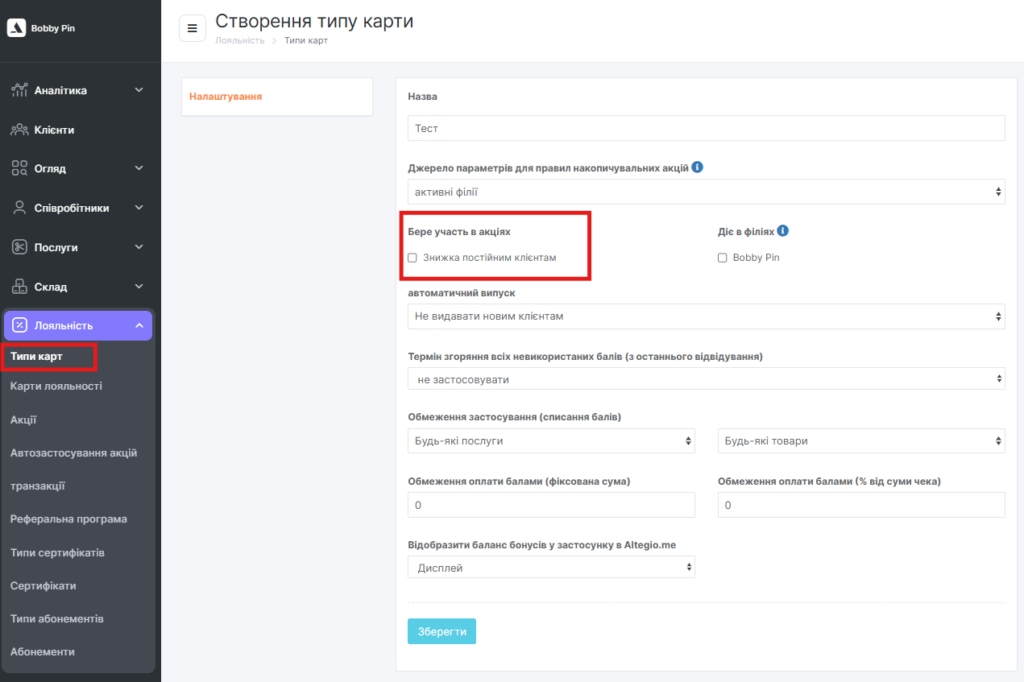Screen dimensions: 1024x682
Task: Enable Знижка постійним клієнтам checkbox
Action: tap(413, 258)
